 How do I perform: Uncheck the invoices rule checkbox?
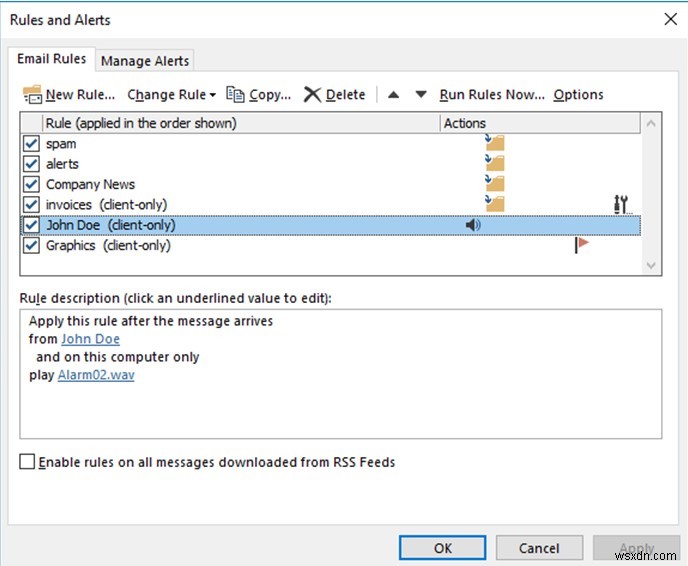coord(31,204)
